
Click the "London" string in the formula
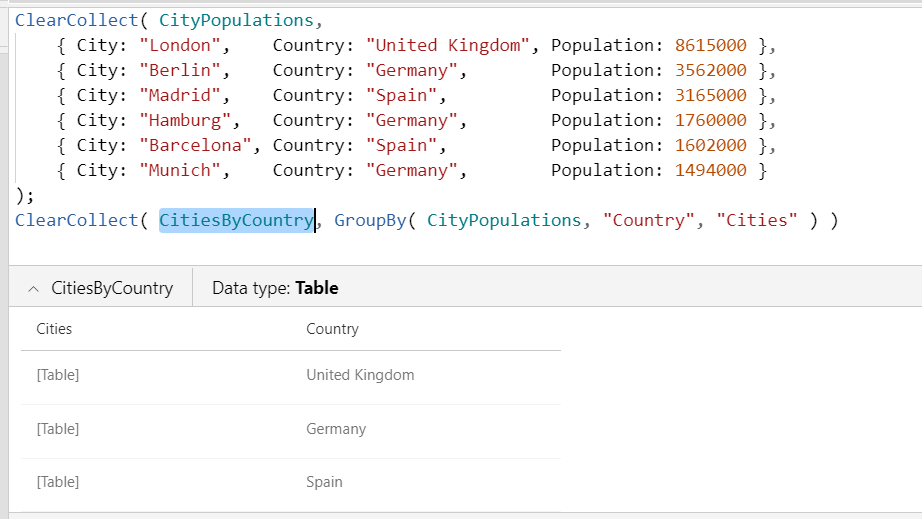click(x=180, y=45)
